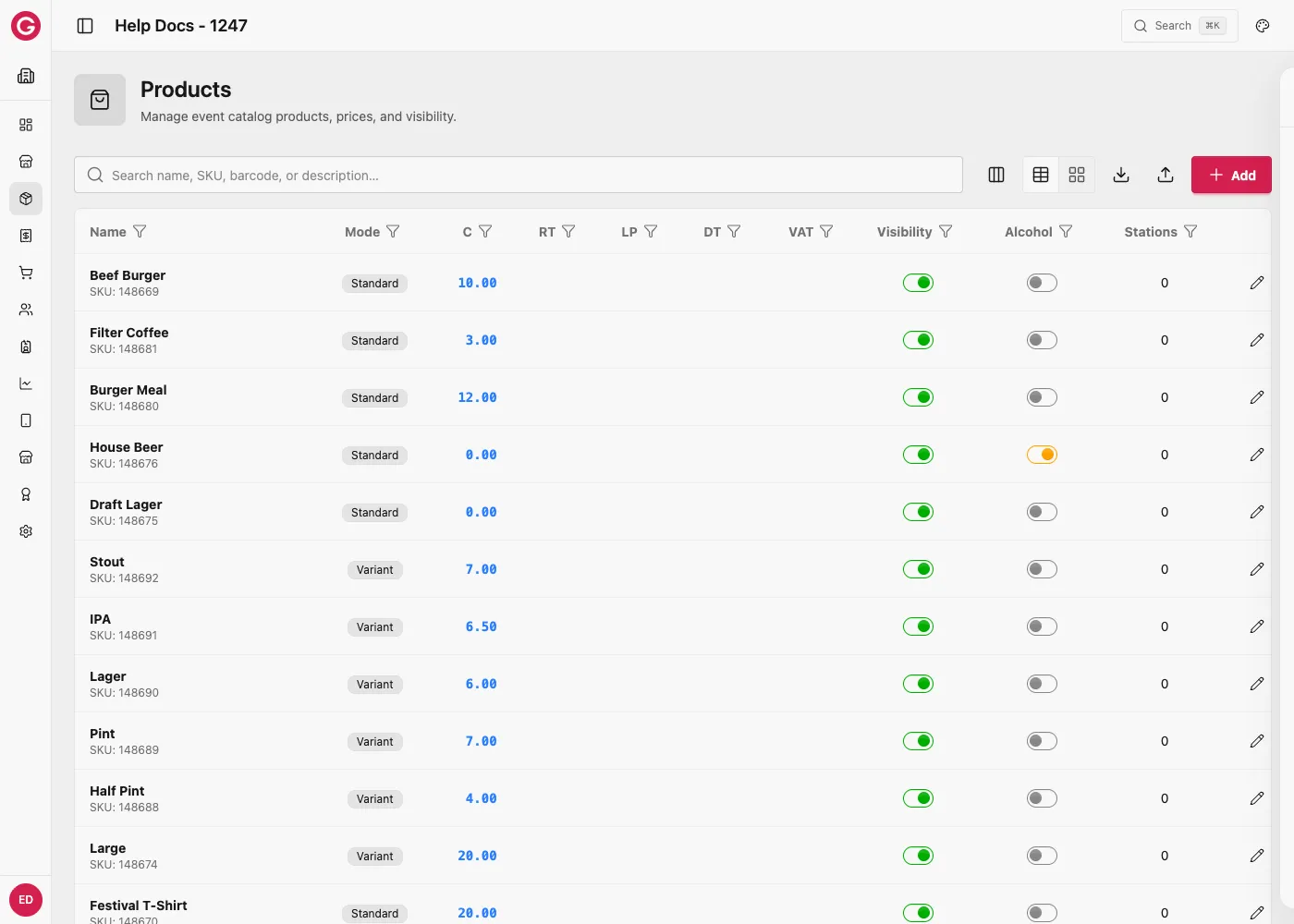Toggle visibility for IPA
Viewport: 1294px width, 924px height.
point(918,626)
